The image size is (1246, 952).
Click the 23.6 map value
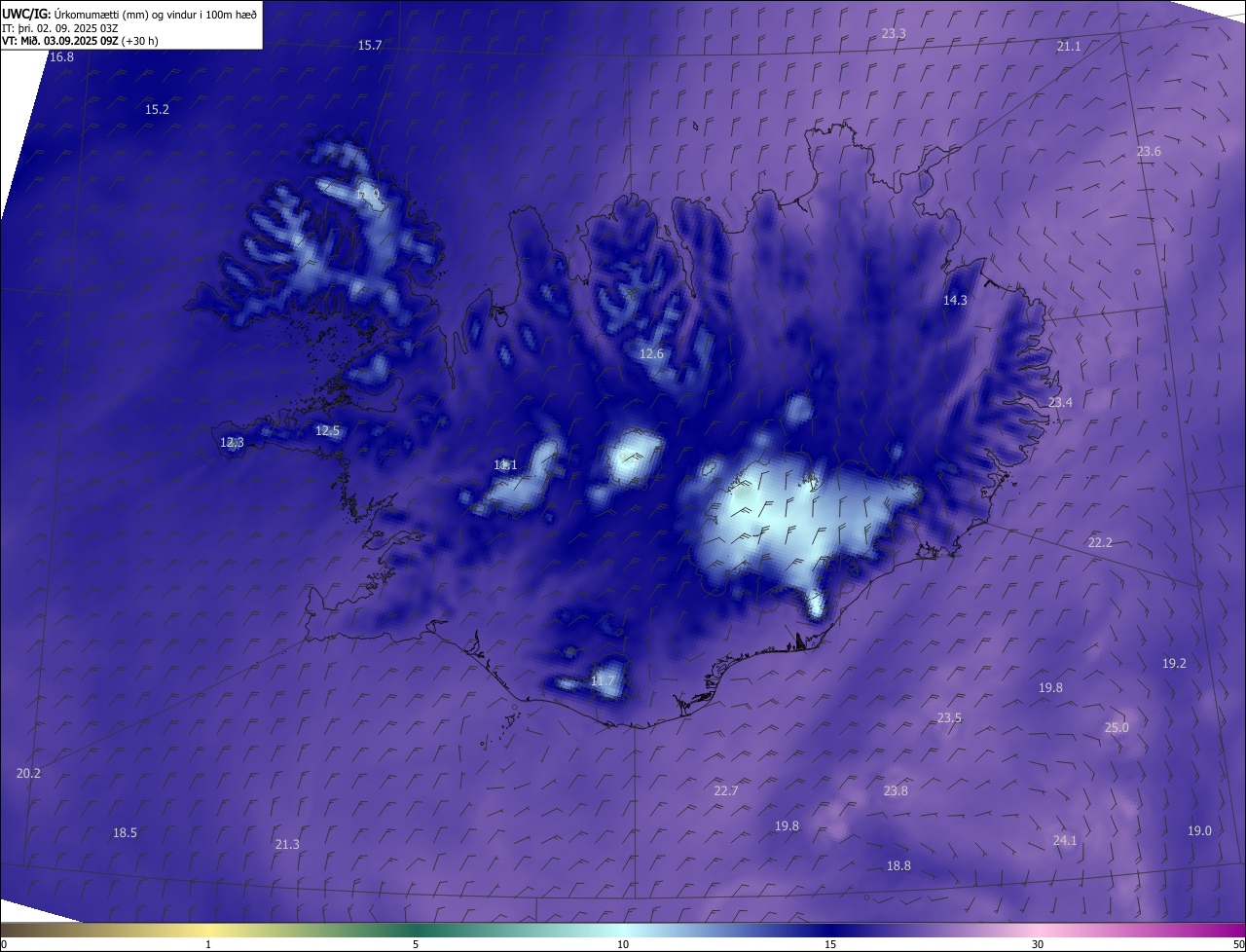[1149, 152]
